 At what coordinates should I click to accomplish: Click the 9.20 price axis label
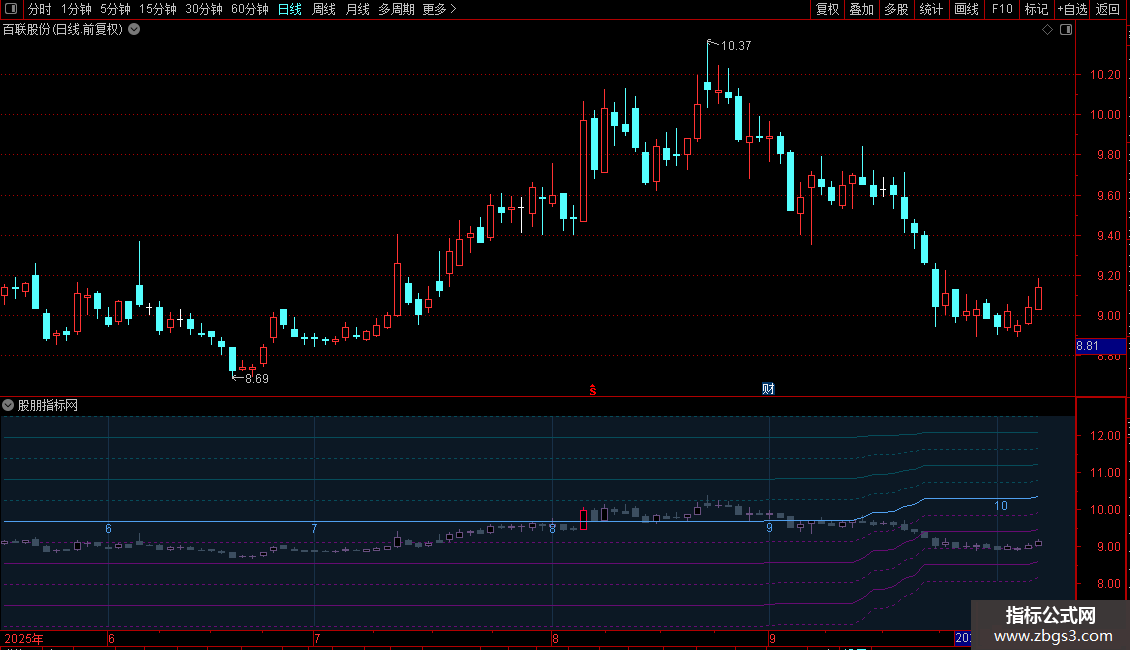point(1108,276)
